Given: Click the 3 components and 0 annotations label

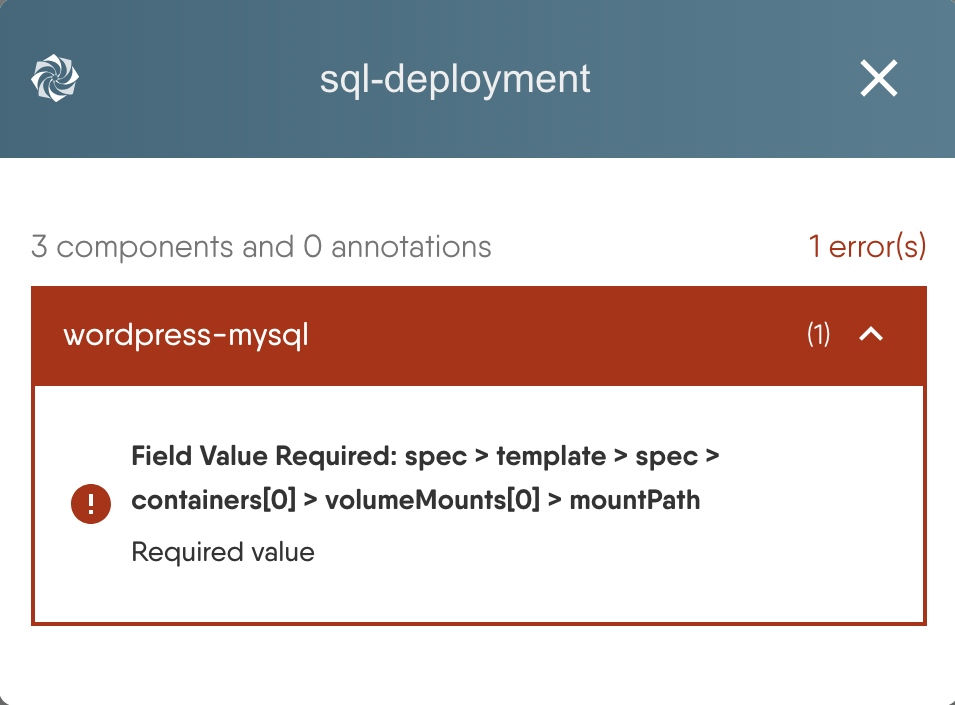Looking at the screenshot, I should pos(261,246).
